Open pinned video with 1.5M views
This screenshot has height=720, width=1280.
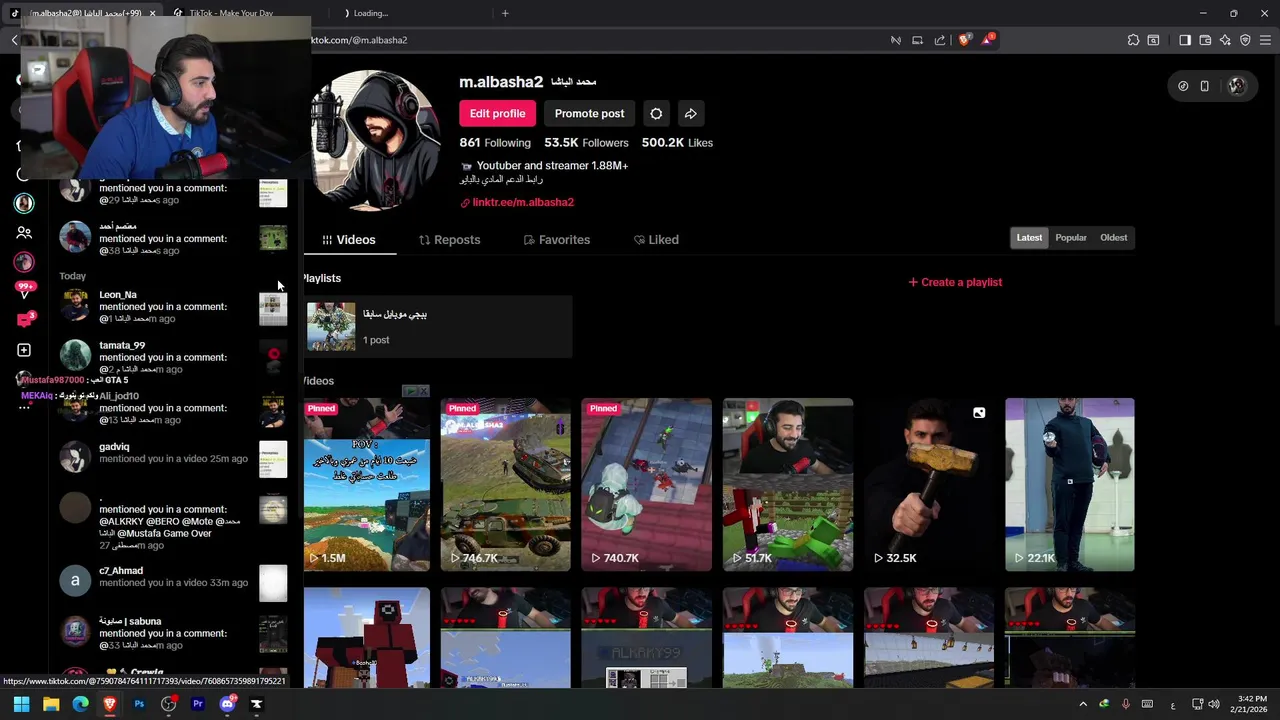click(x=366, y=484)
